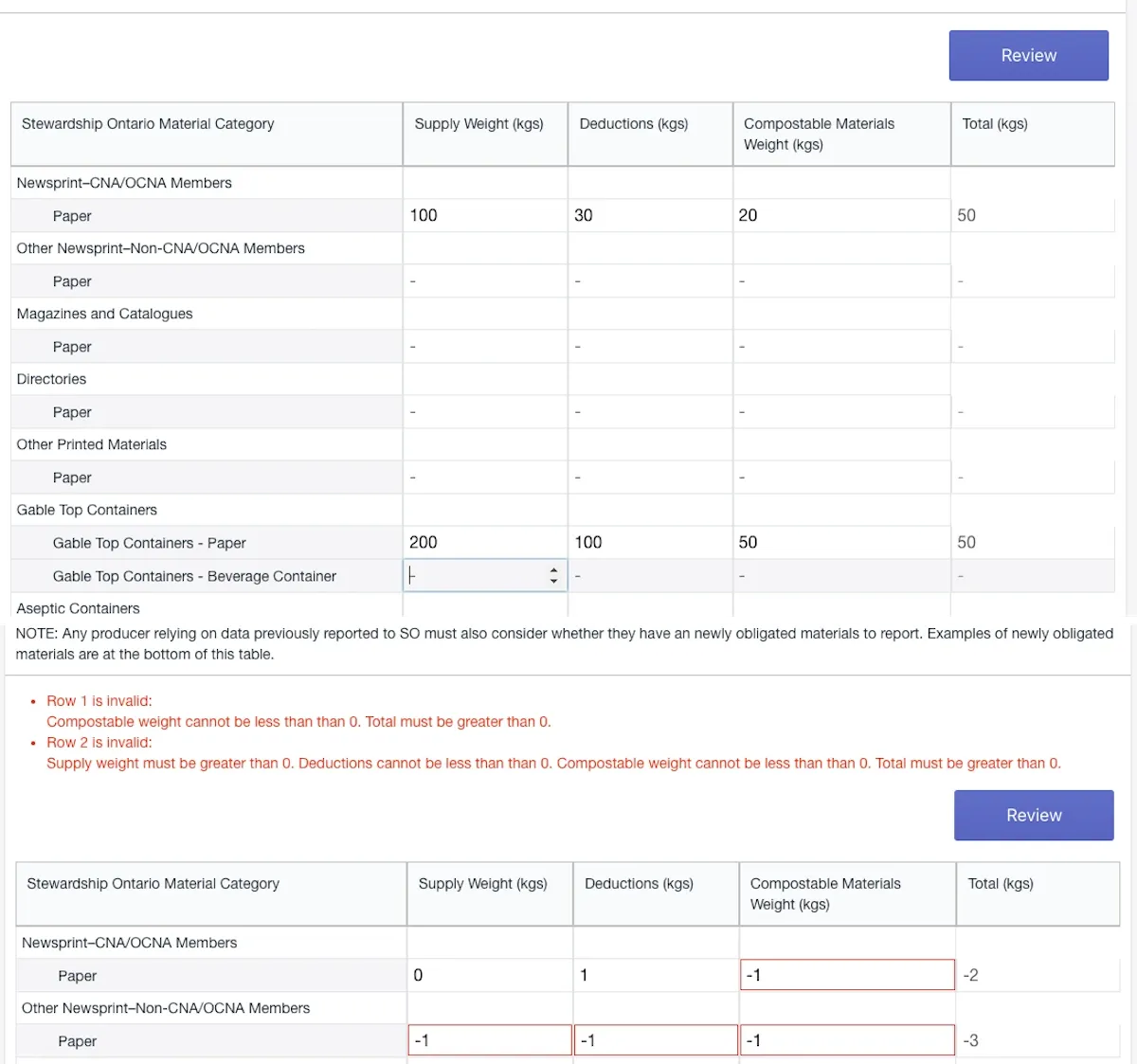Select Gable Top Containers - Paper compostable weight 50
Viewport: 1137px width, 1064px height.
point(841,542)
